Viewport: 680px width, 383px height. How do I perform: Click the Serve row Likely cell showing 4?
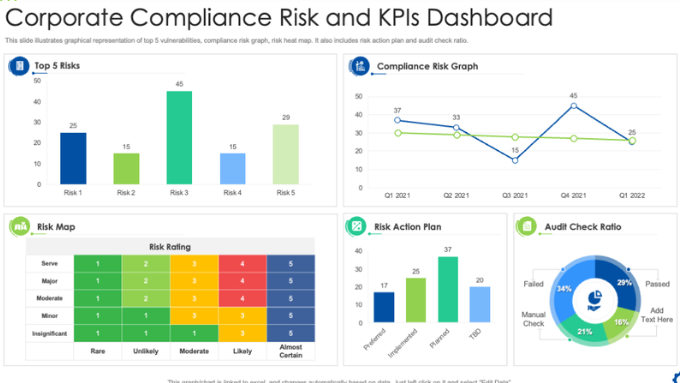point(242,264)
